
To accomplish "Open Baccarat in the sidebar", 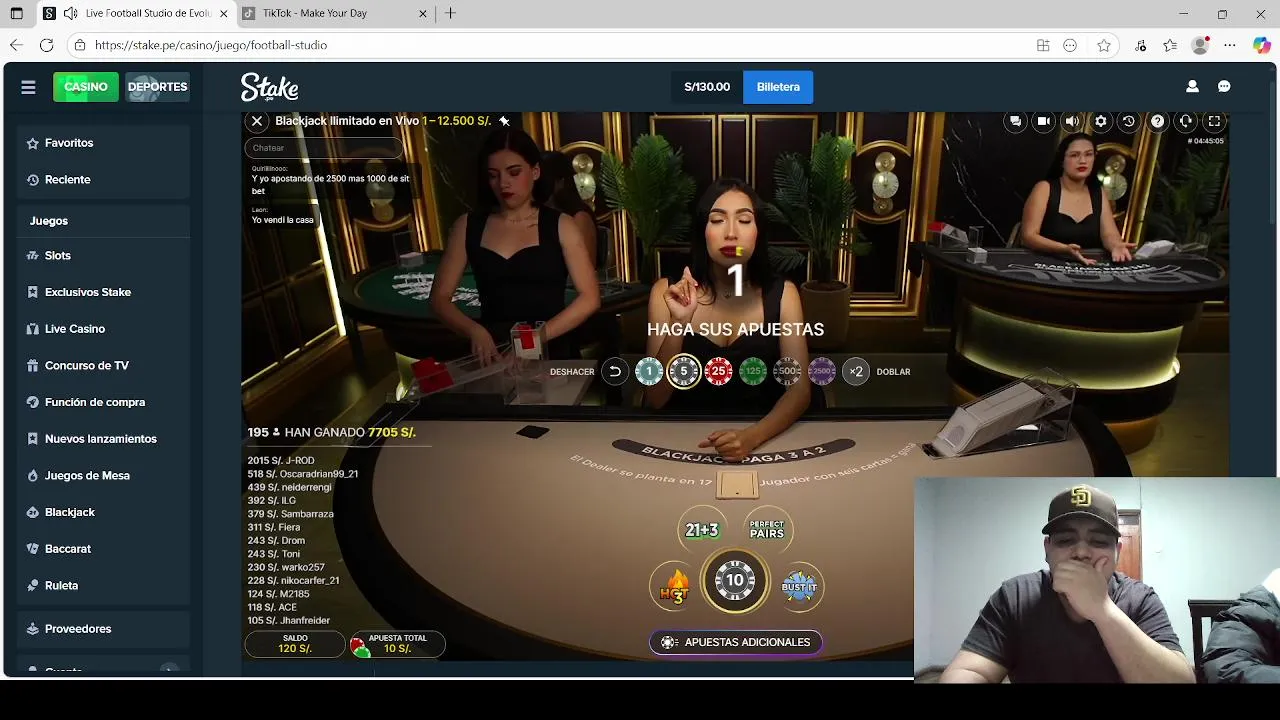I will click(x=104, y=549).
